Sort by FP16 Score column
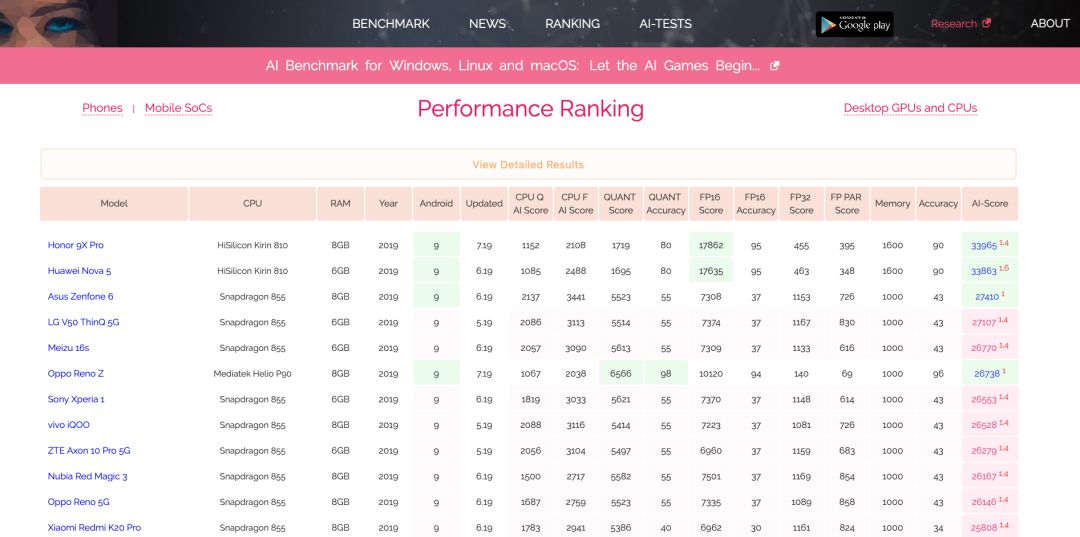This screenshot has height=537, width=1080. click(711, 204)
